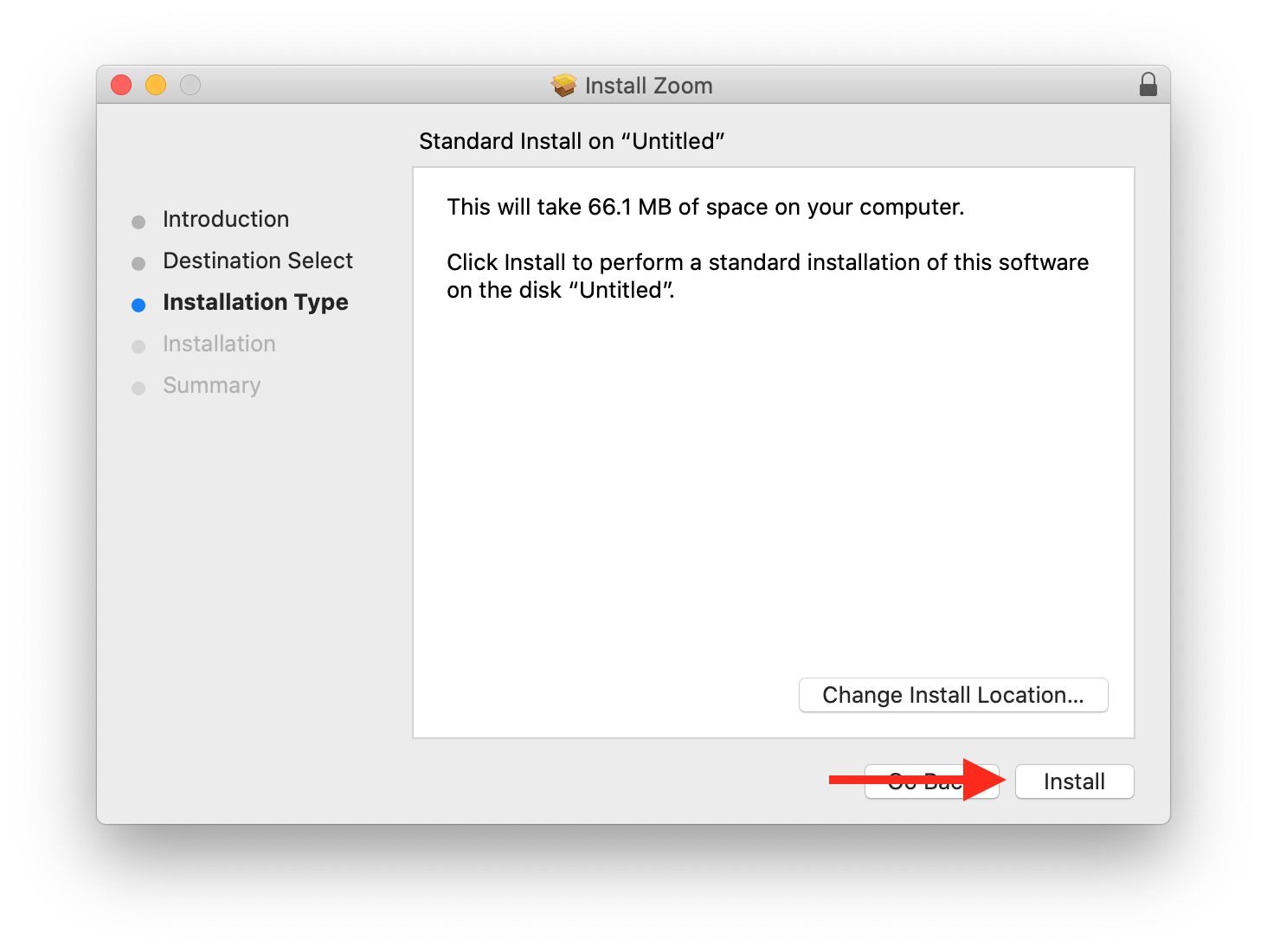Select the Installation step in the sidebar

218,344
